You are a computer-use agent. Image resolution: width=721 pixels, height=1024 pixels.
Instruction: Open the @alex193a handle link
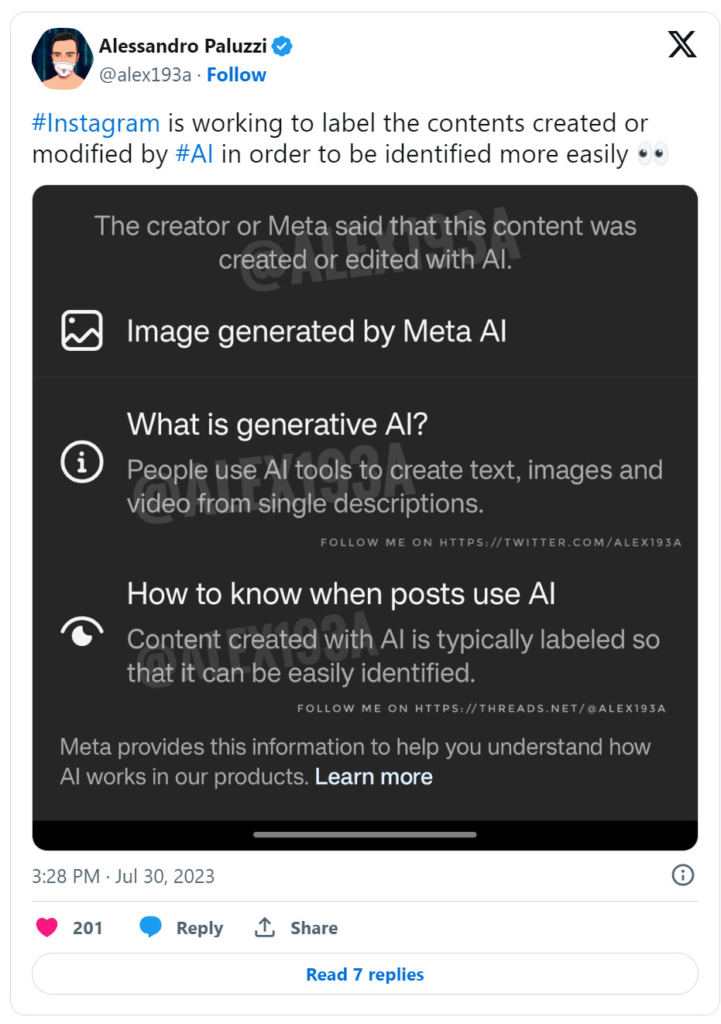tap(144, 75)
